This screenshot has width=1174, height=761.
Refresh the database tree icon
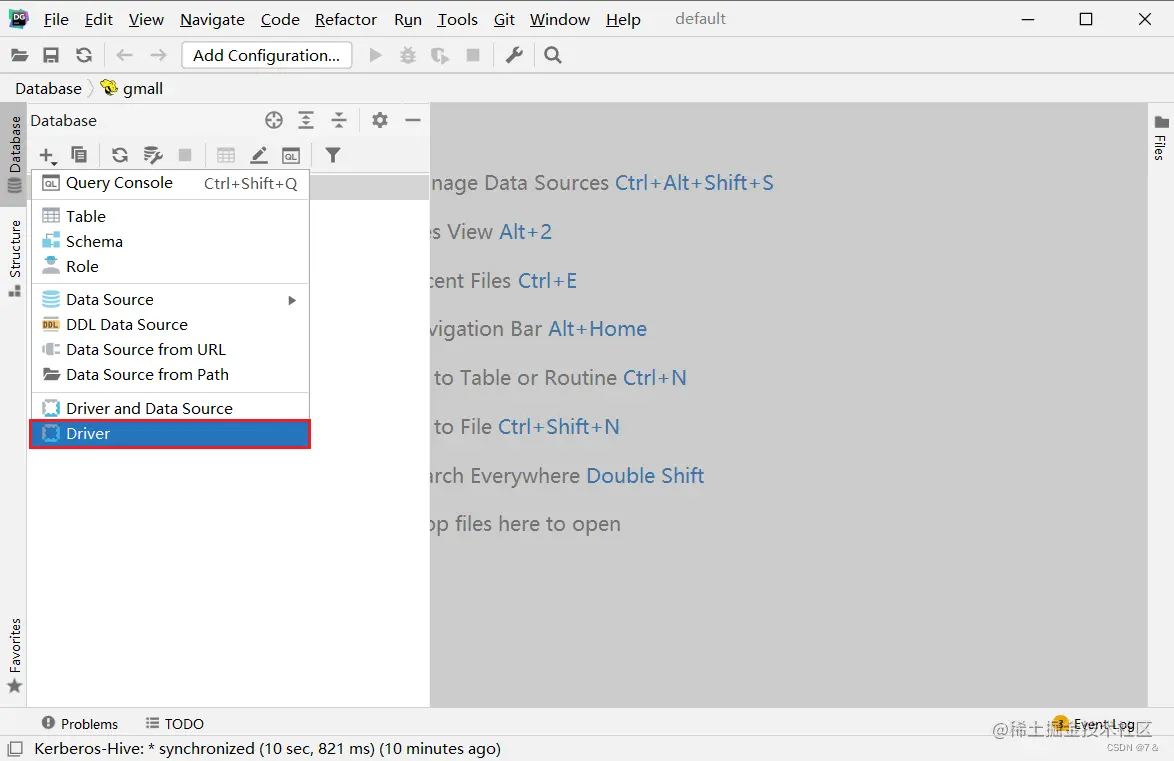(120, 155)
